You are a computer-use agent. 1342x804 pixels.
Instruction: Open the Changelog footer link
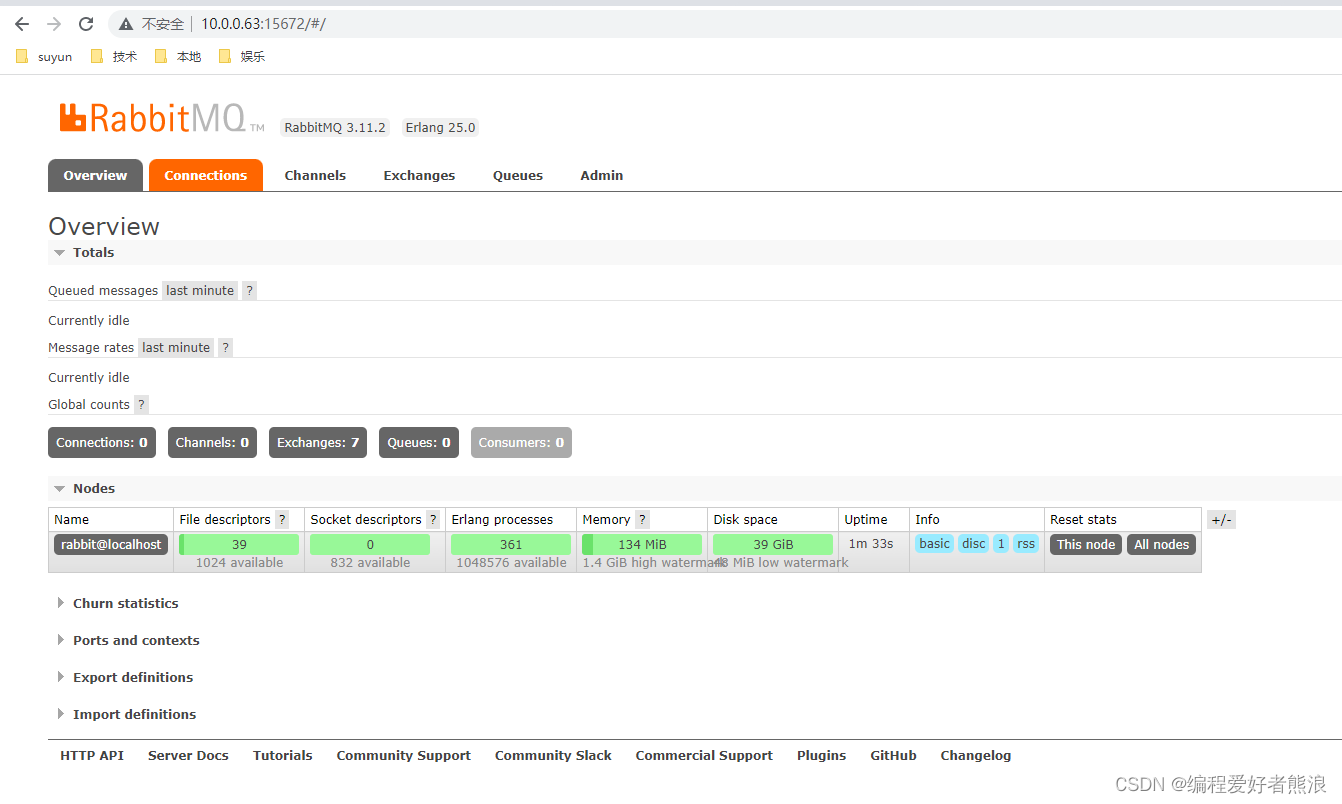tap(976, 756)
